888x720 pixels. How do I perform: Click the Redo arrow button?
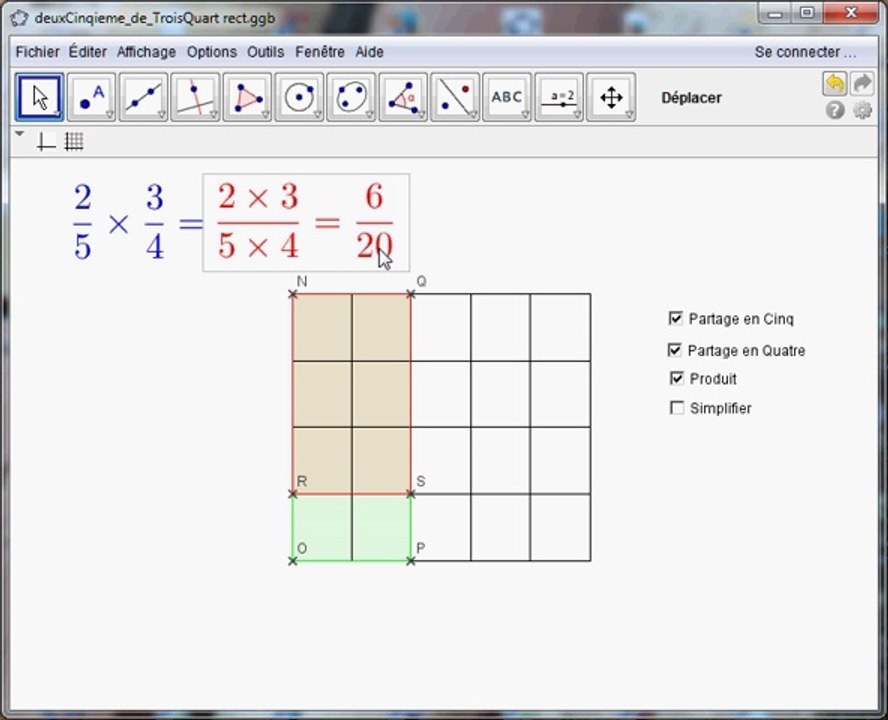coord(862,84)
